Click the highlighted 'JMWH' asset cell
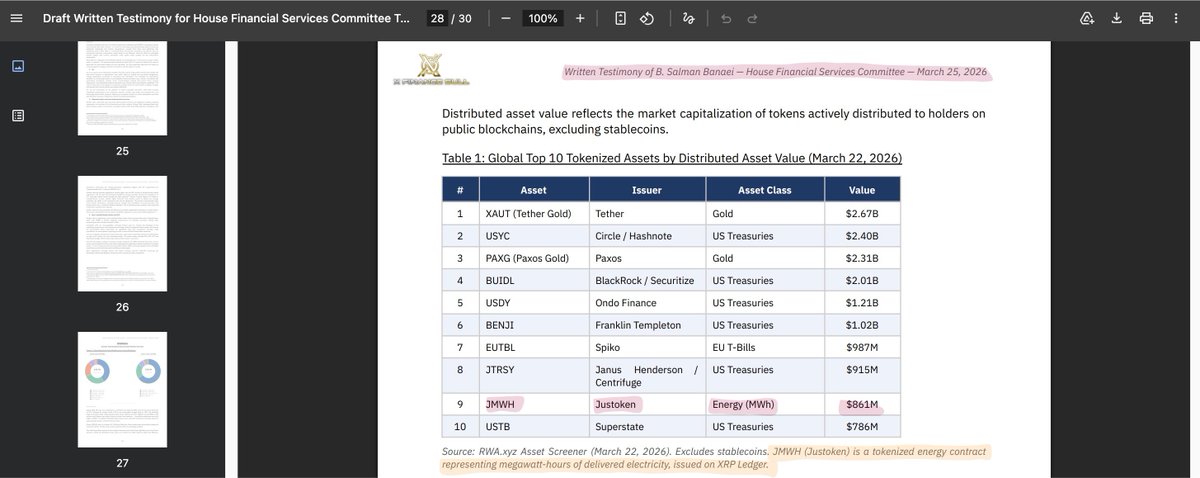Image resolution: width=1200 pixels, height=478 pixels. coord(533,404)
